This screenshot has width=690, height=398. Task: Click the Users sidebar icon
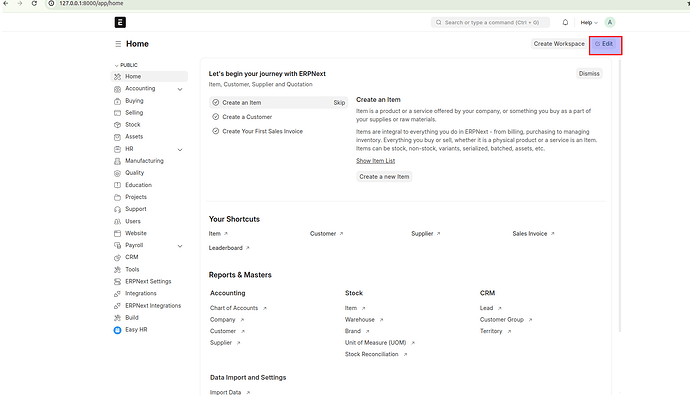point(117,222)
